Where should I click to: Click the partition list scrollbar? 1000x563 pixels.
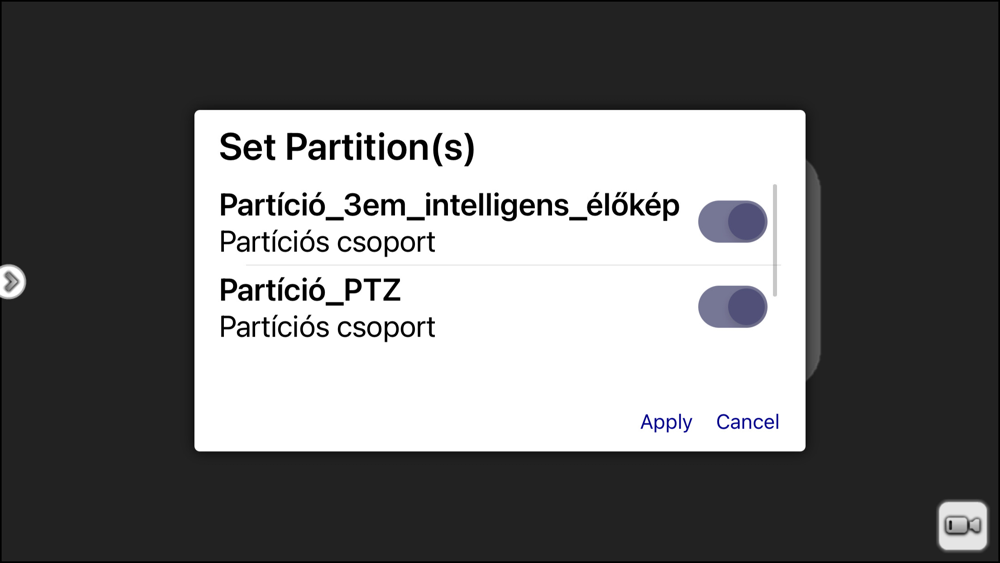tap(776, 240)
